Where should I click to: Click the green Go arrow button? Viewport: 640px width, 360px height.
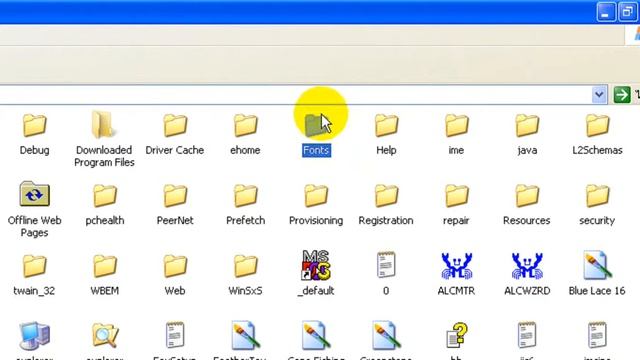pyautogui.click(x=622, y=95)
